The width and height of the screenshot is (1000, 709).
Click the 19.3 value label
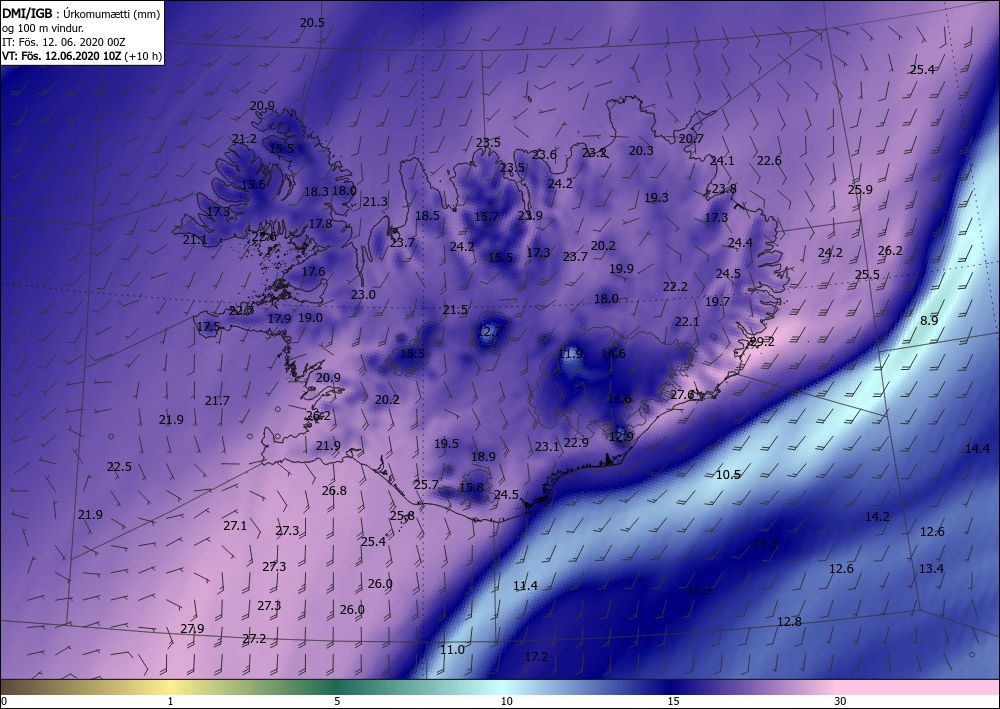656,198
